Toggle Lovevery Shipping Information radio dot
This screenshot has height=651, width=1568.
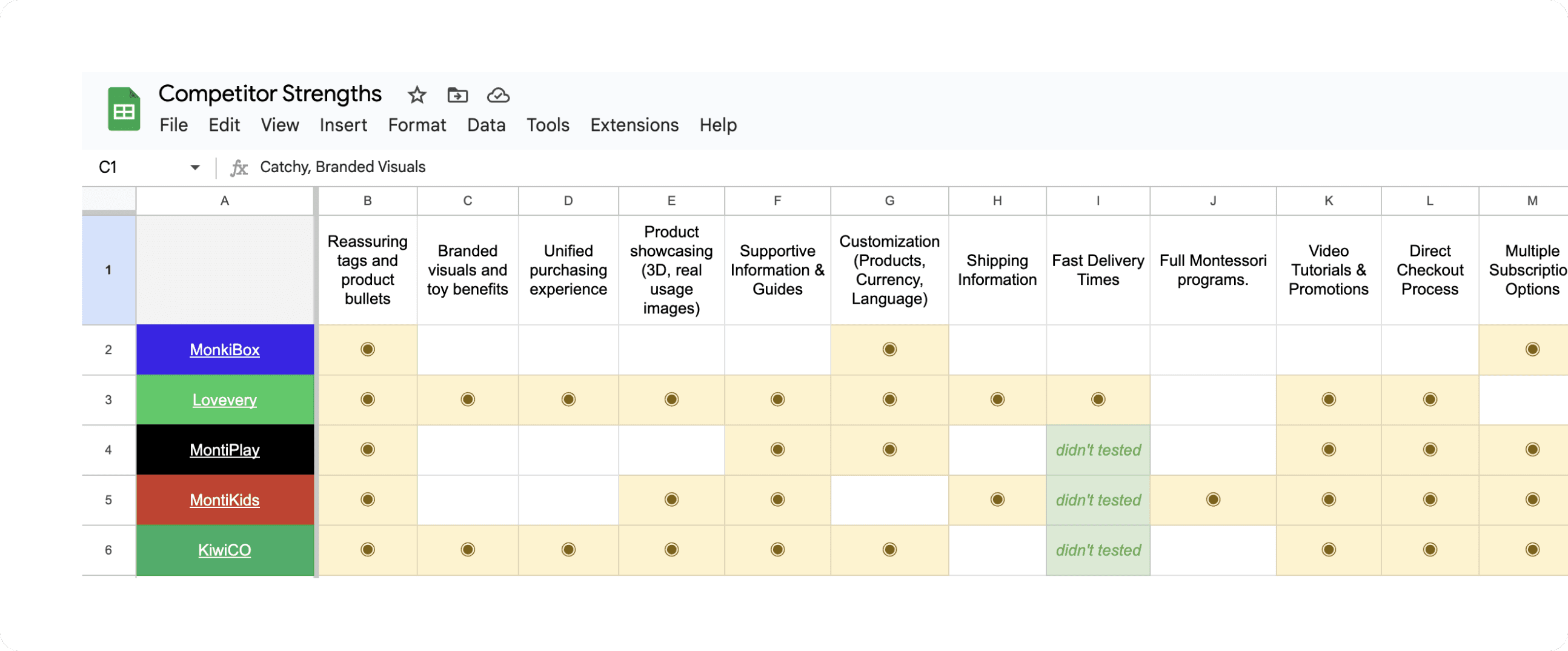coord(997,399)
